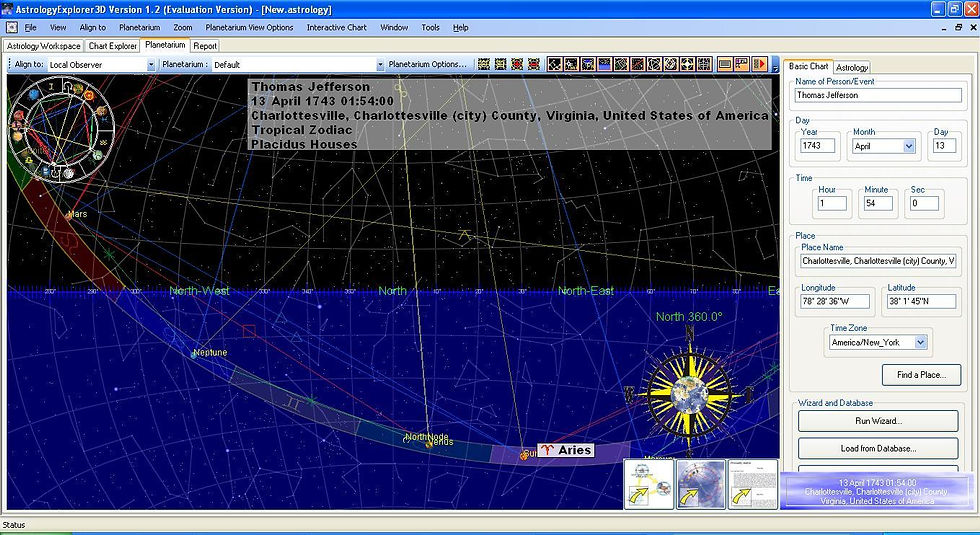
Task: Click the Hour input field
Action: click(x=832, y=203)
